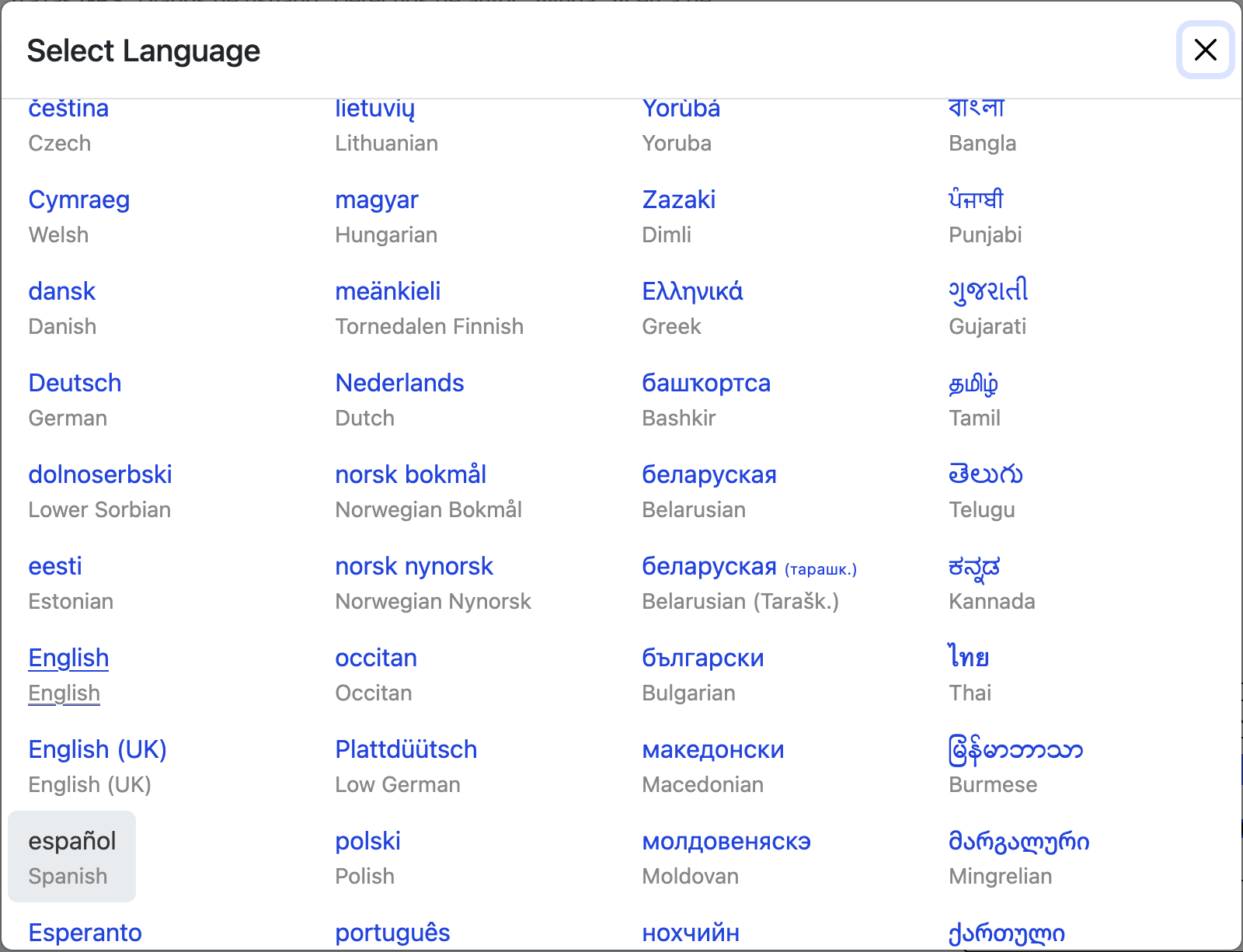Screen dimensions: 1243x952
Task: Pick the English (UK) language
Action: click(x=97, y=750)
